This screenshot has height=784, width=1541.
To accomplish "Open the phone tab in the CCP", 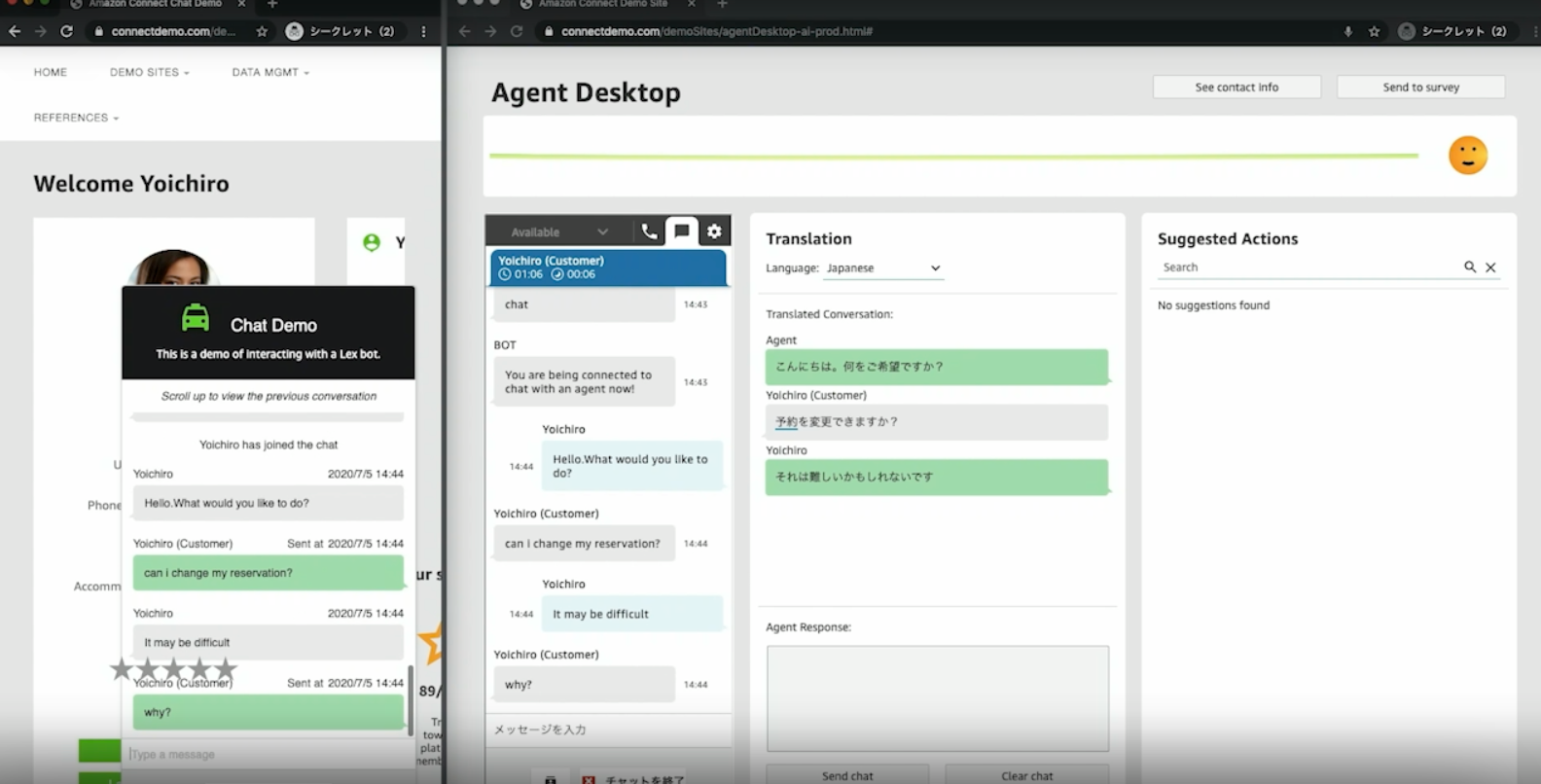I will coord(649,232).
